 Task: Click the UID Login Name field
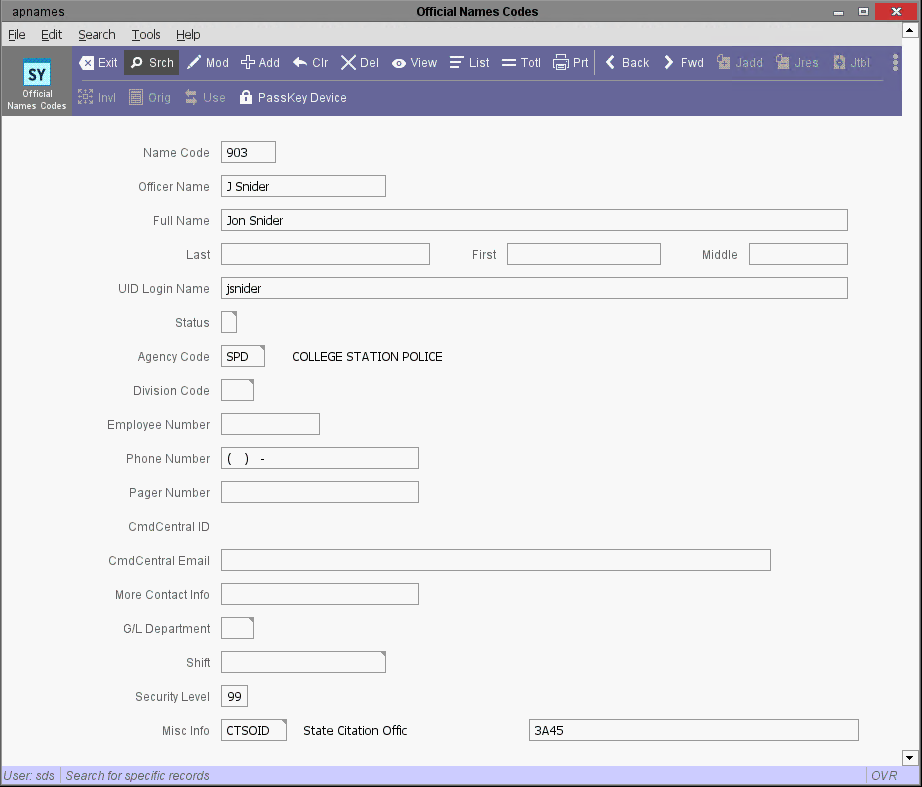pos(535,288)
